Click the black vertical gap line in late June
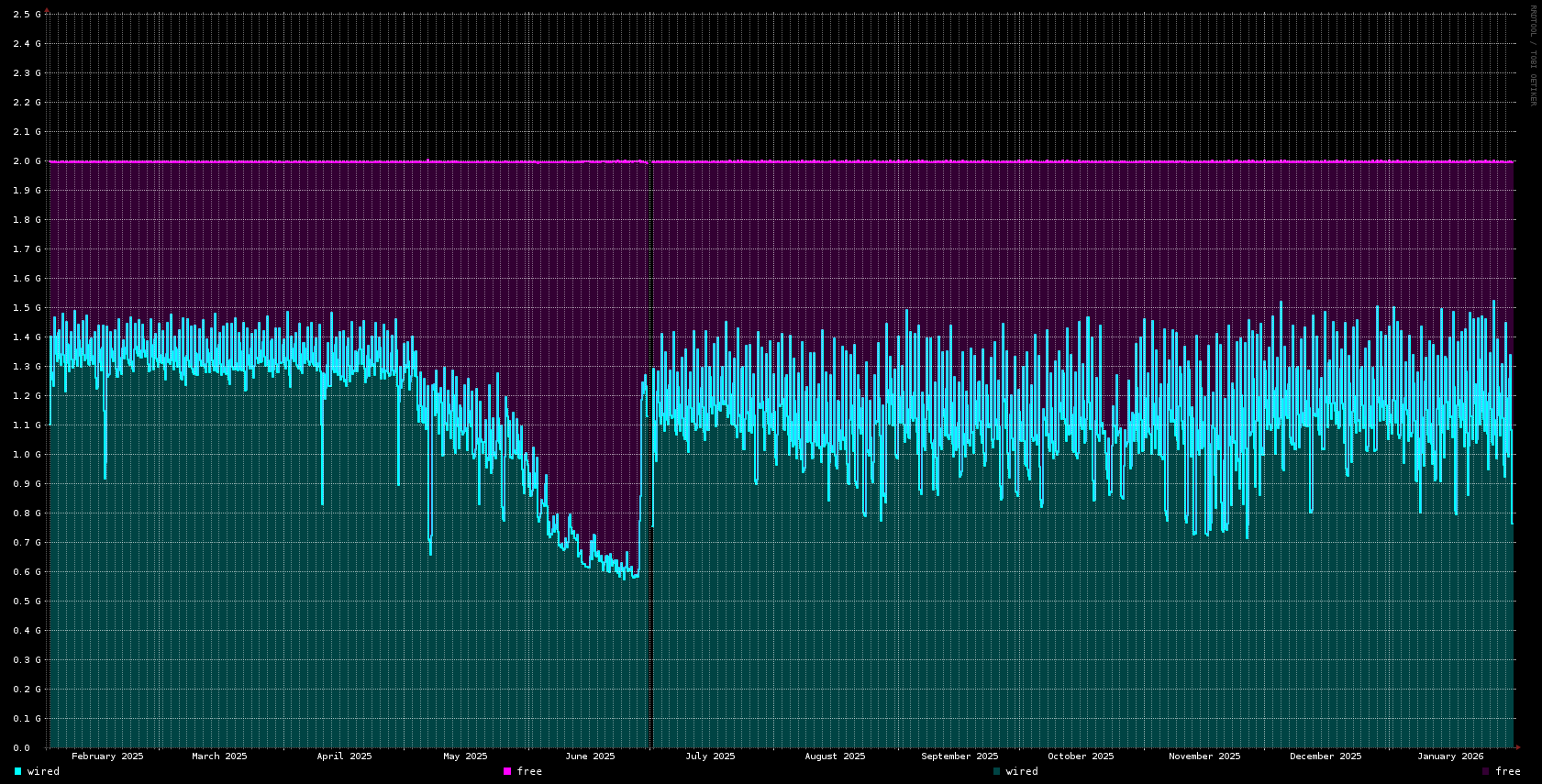The width and height of the screenshot is (1542, 784). 650,458
